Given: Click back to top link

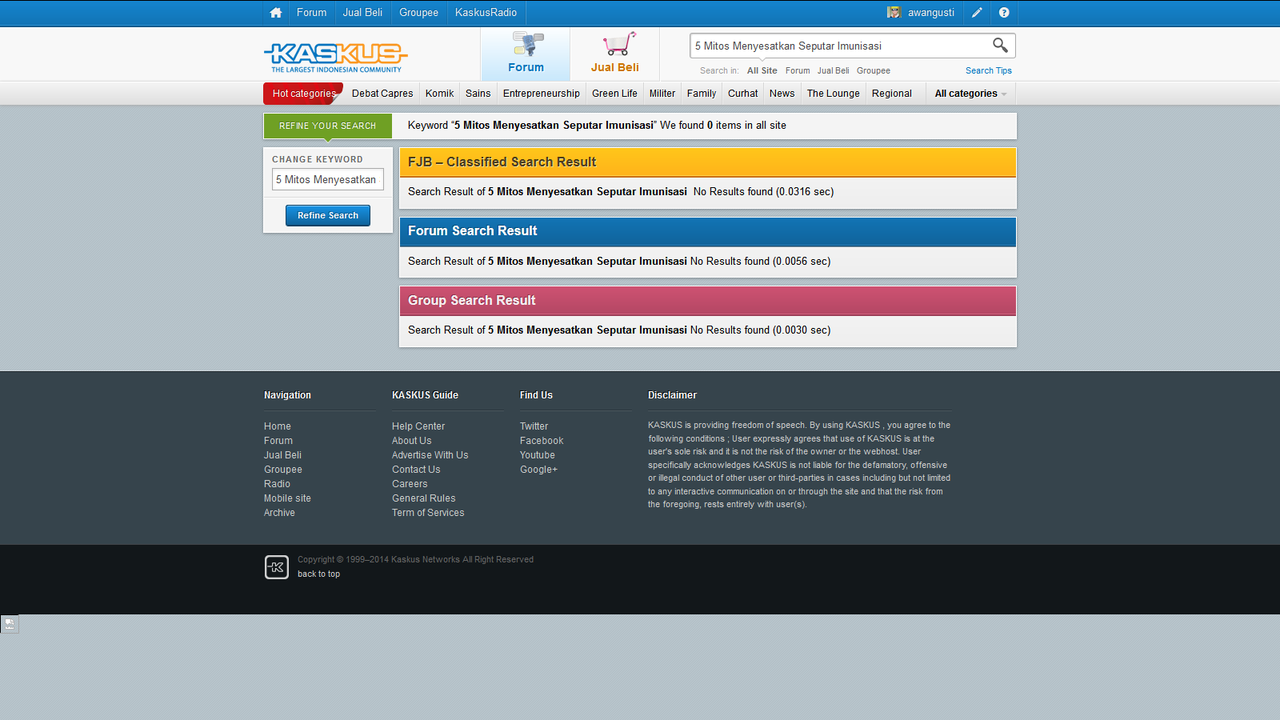Looking at the screenshot, I should pyautogui.click(x=319, y=574).
